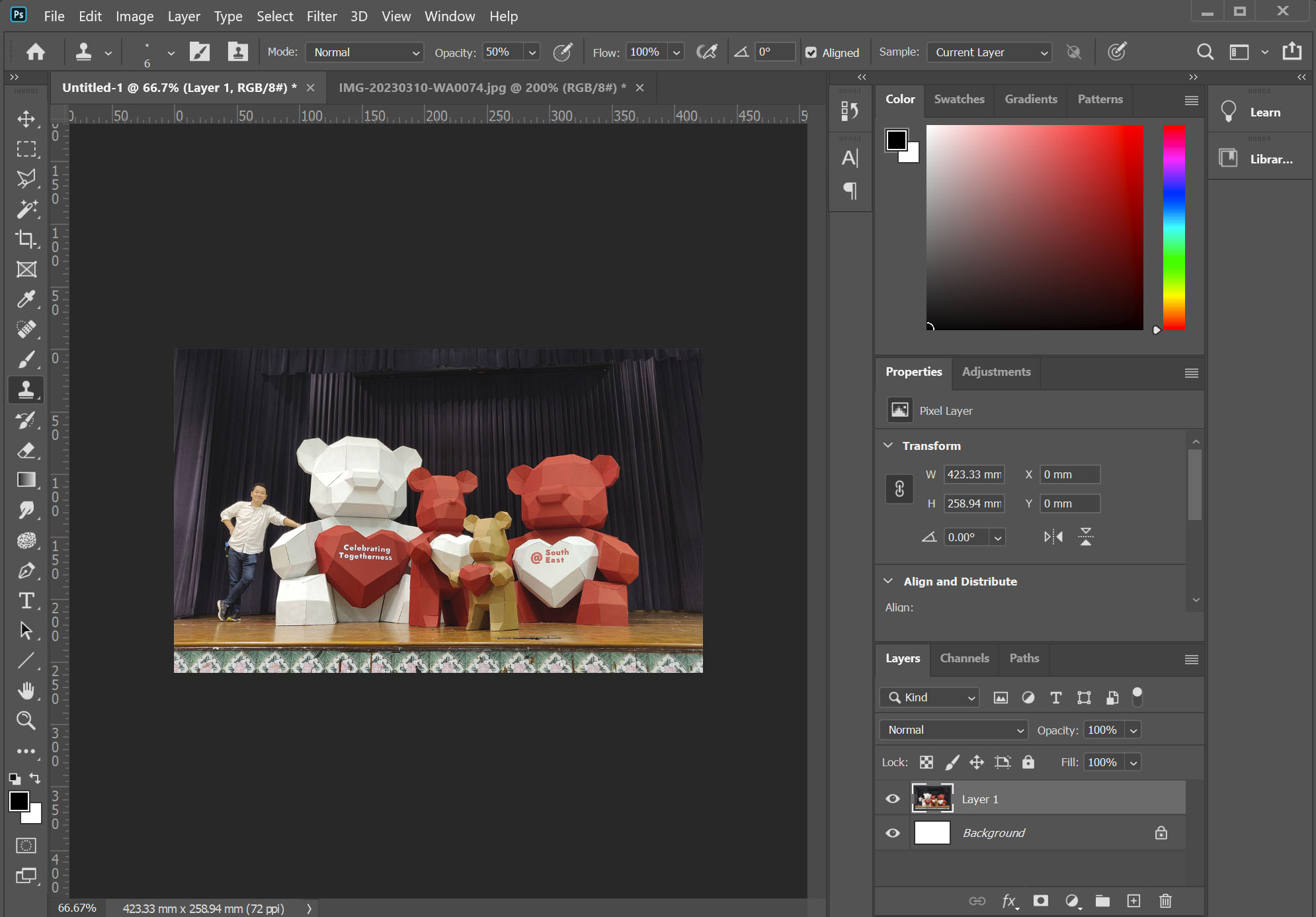Open the Home screen icon

36,52
